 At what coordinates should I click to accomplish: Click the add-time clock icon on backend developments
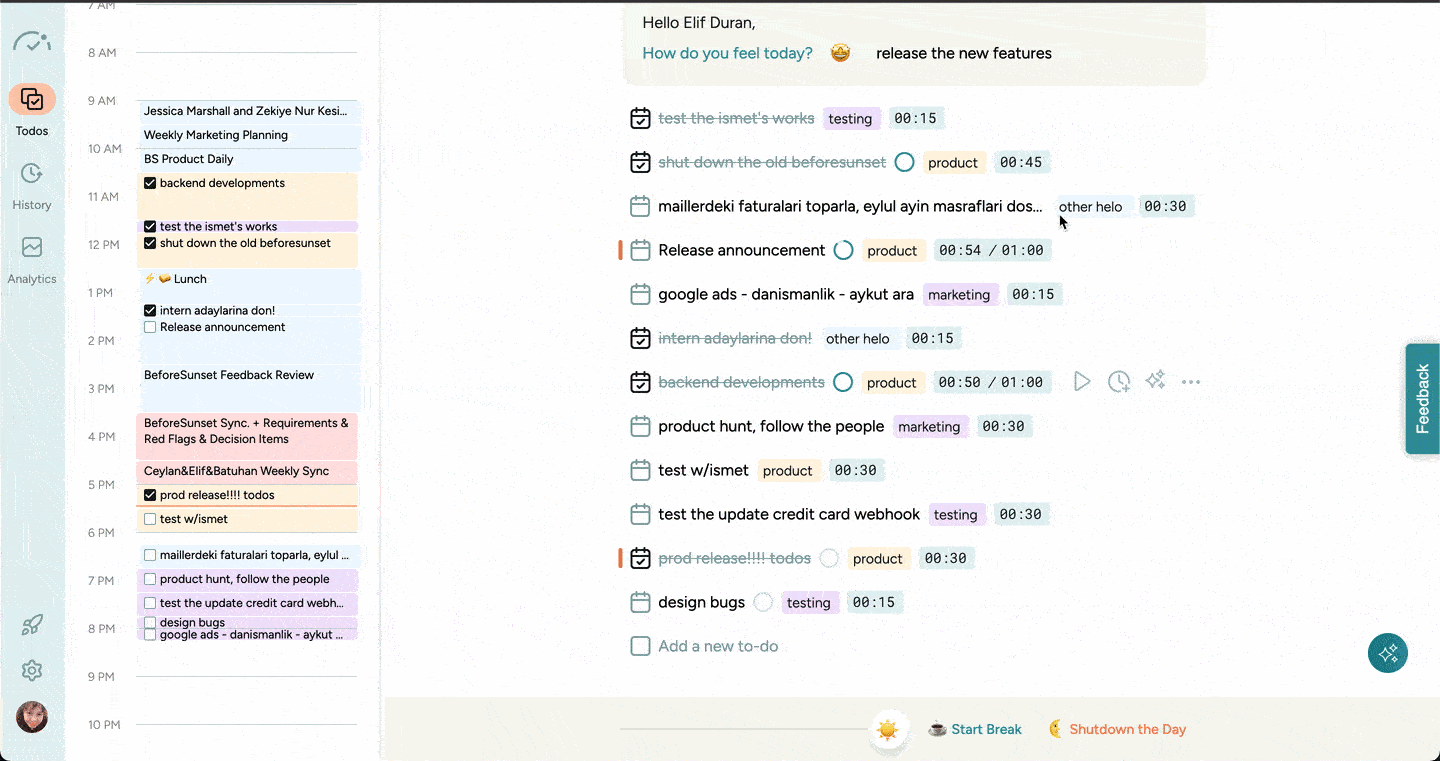click(1119, 382)
